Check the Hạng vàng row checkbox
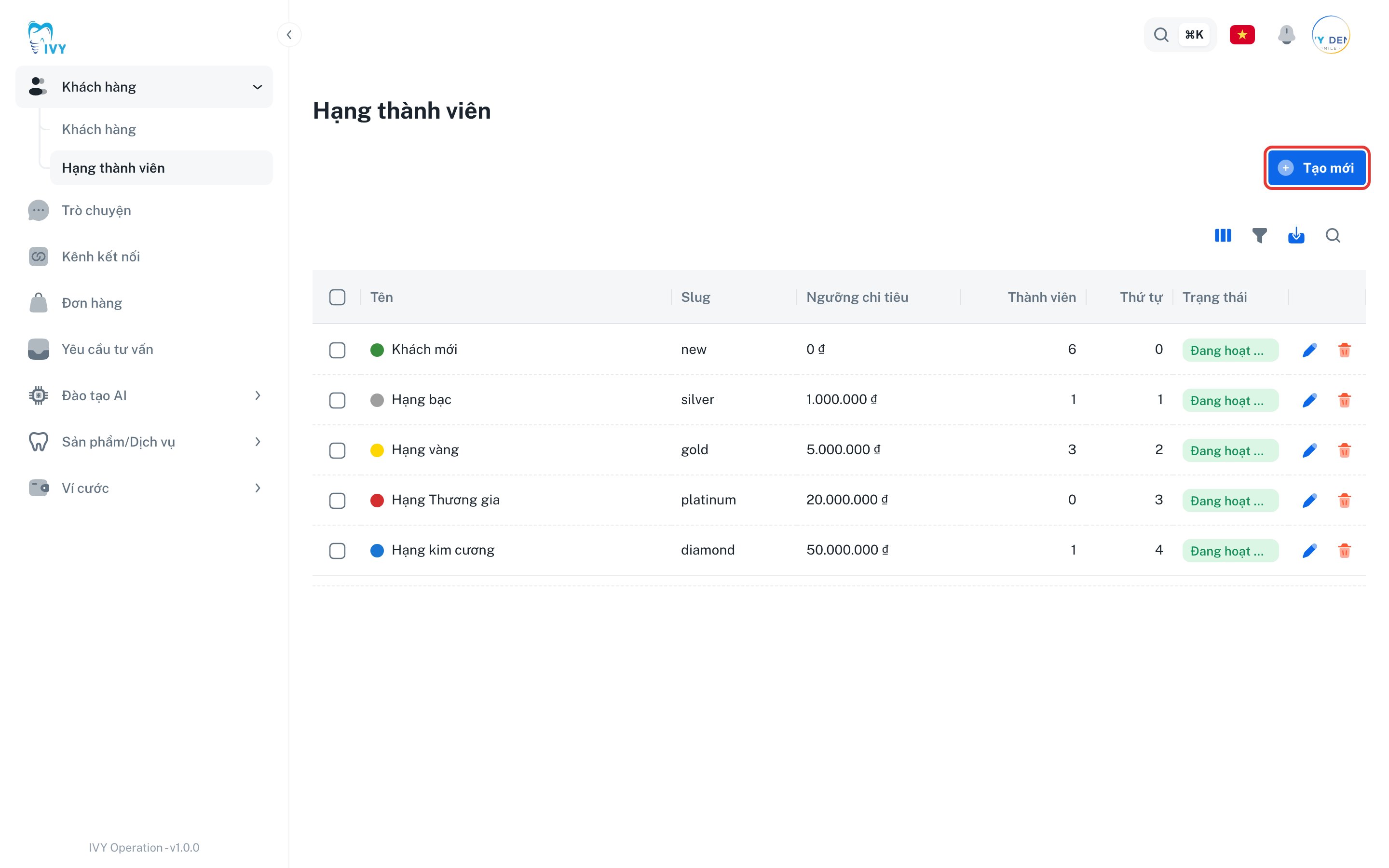 point(338,451)
